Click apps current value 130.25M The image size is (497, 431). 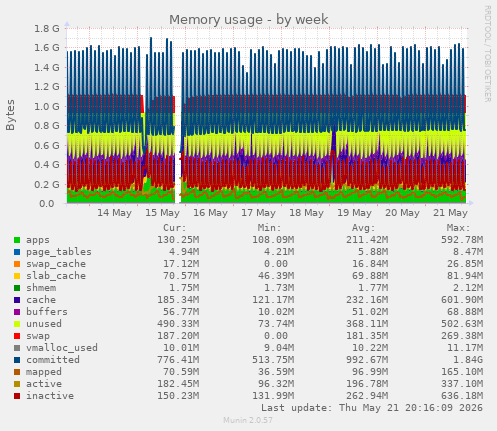click(x=178, y=240)
